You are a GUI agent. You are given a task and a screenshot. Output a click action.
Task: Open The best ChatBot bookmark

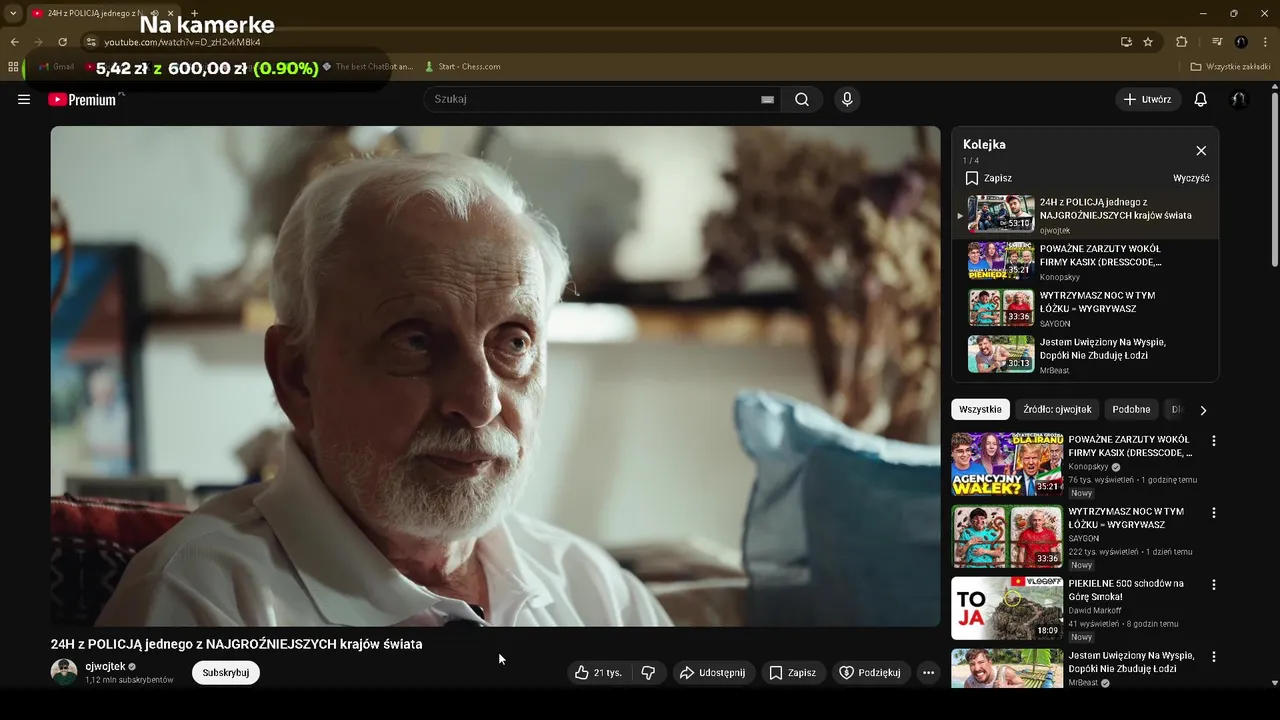click(368, 67)
